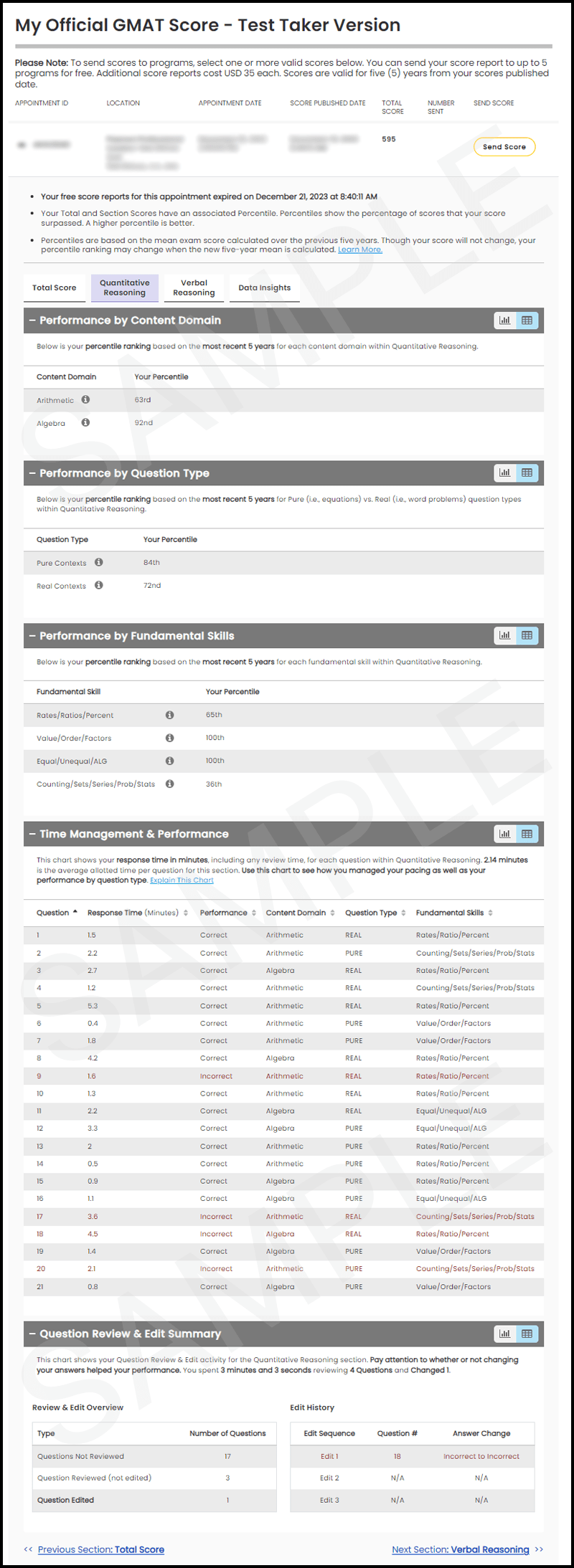
Task: Open the Learn More link
Action: click(x=360, y=250)
